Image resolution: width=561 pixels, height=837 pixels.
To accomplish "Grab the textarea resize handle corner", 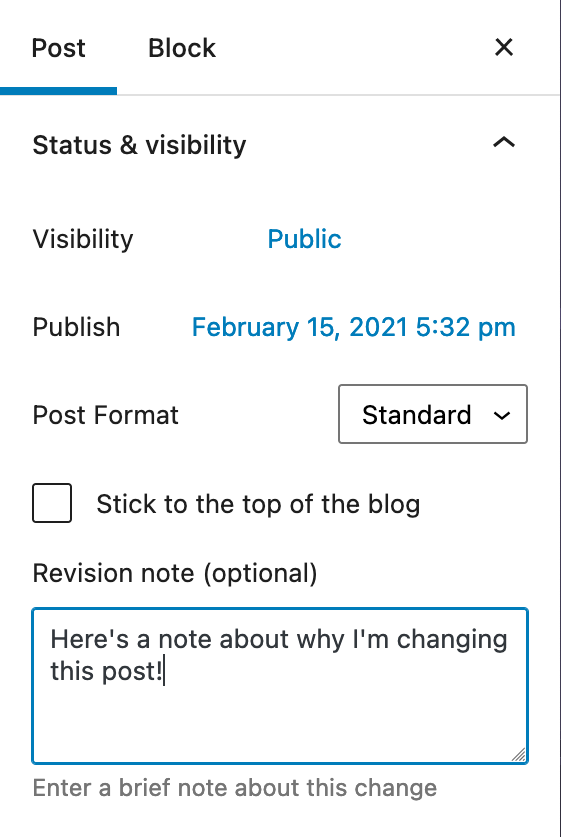I will tap(518, 754).
